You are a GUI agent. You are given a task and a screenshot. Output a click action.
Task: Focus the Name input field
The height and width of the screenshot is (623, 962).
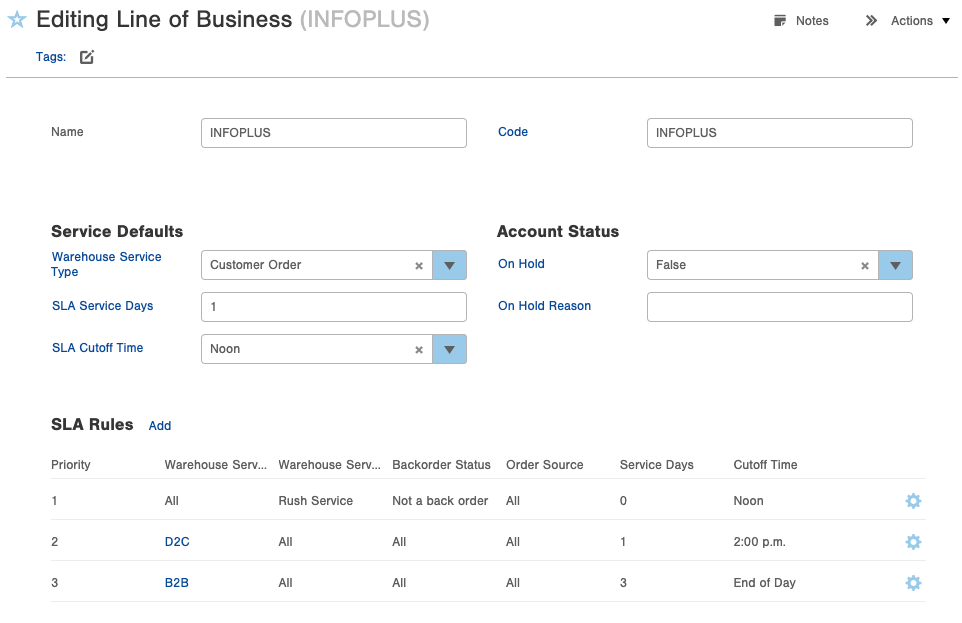tap(334, 133)
